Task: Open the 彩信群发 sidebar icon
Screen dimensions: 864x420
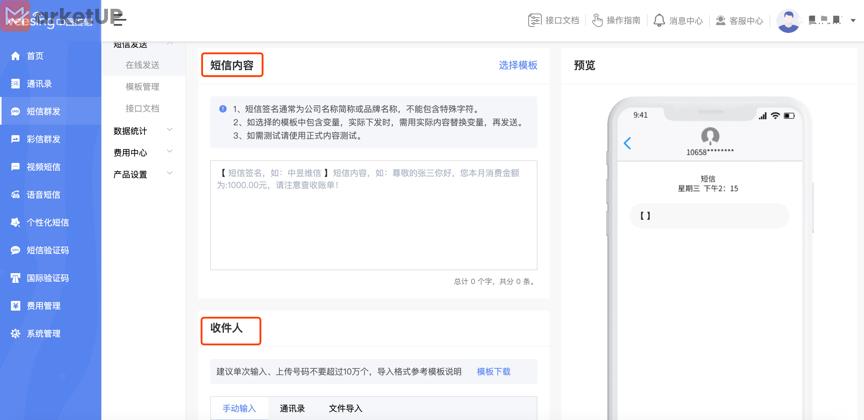Action: point(15,139)
